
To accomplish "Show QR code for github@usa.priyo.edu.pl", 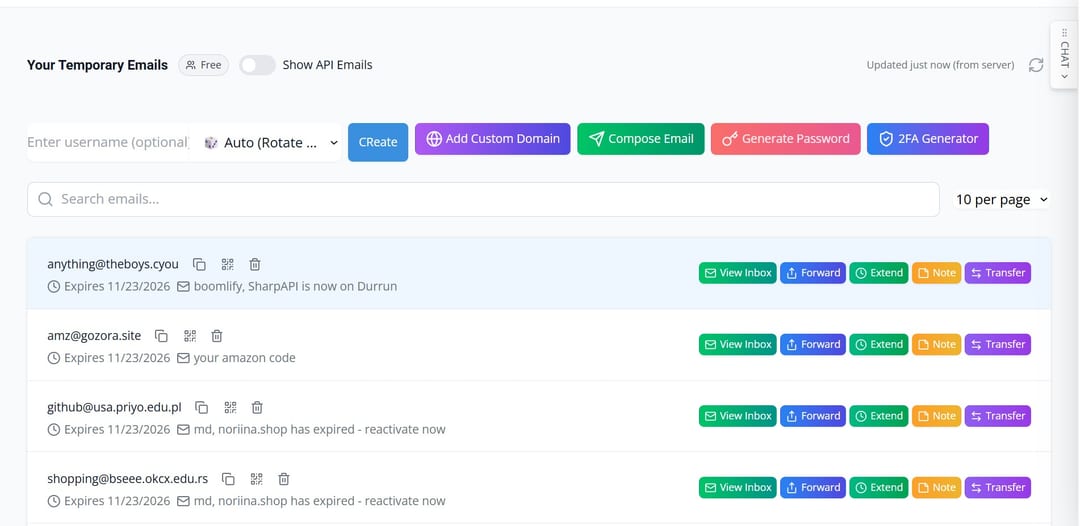I will click(x=230, y=408).
